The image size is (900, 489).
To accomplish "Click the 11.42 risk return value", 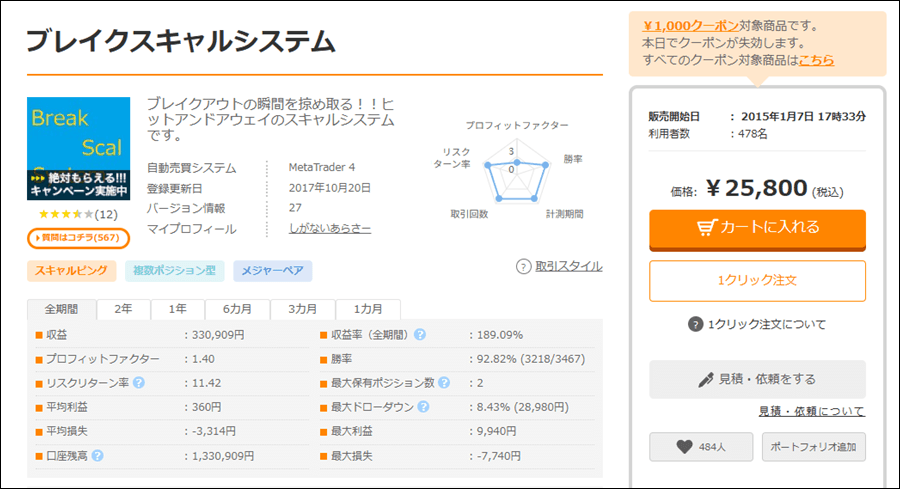I will (x=206, y=383).
